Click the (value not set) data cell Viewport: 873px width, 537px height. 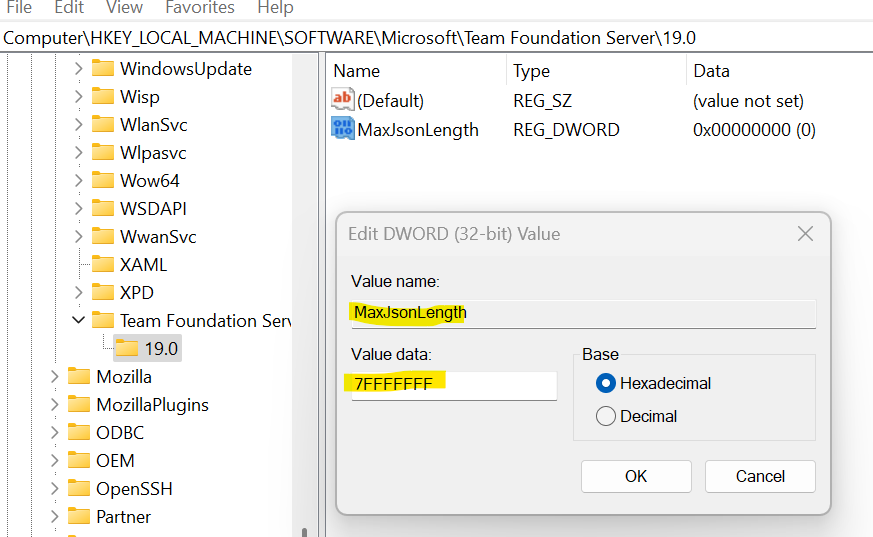coord(748,101)
